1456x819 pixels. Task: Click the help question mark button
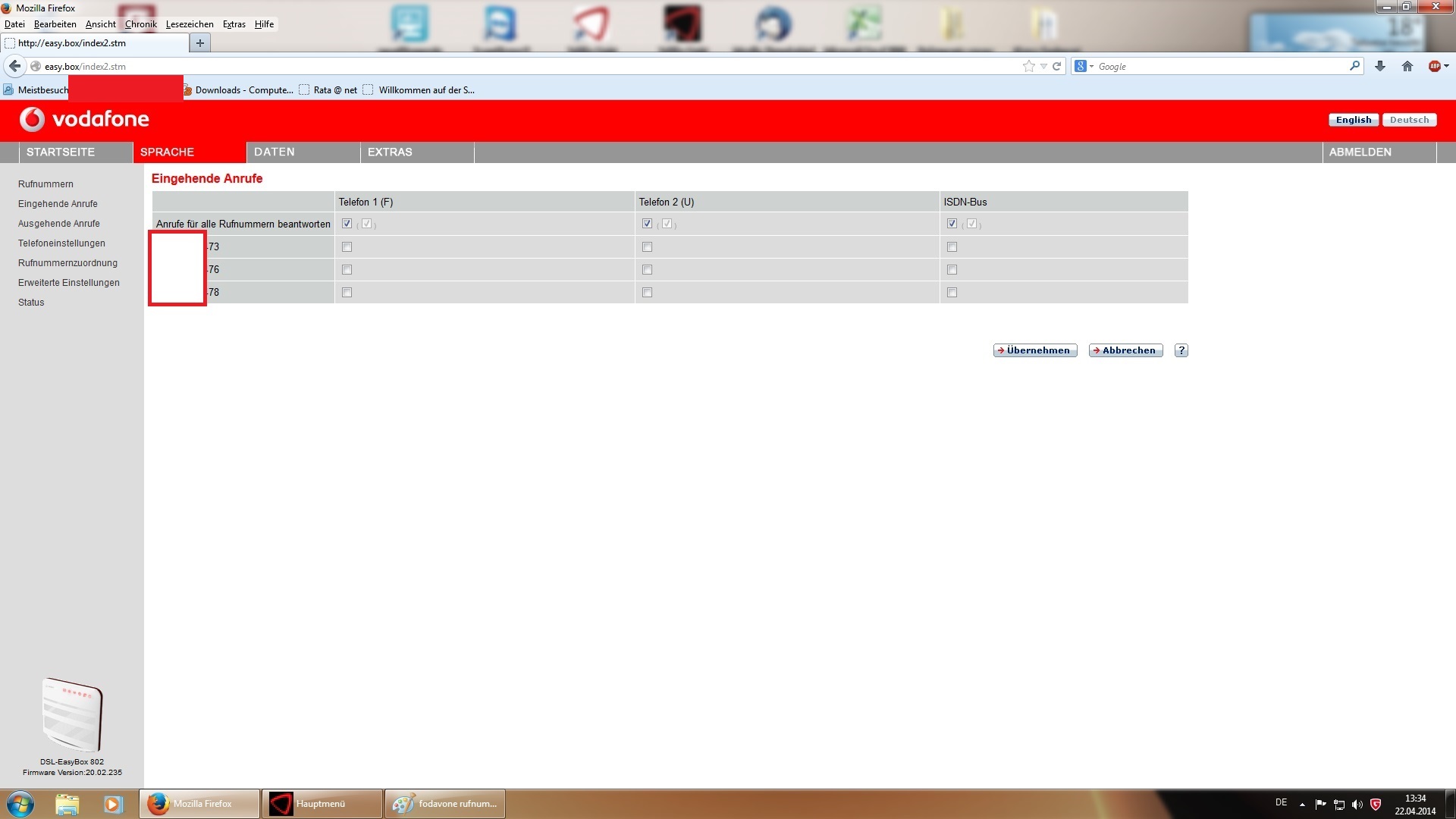pyautogui.click(x=1181, y=350)
